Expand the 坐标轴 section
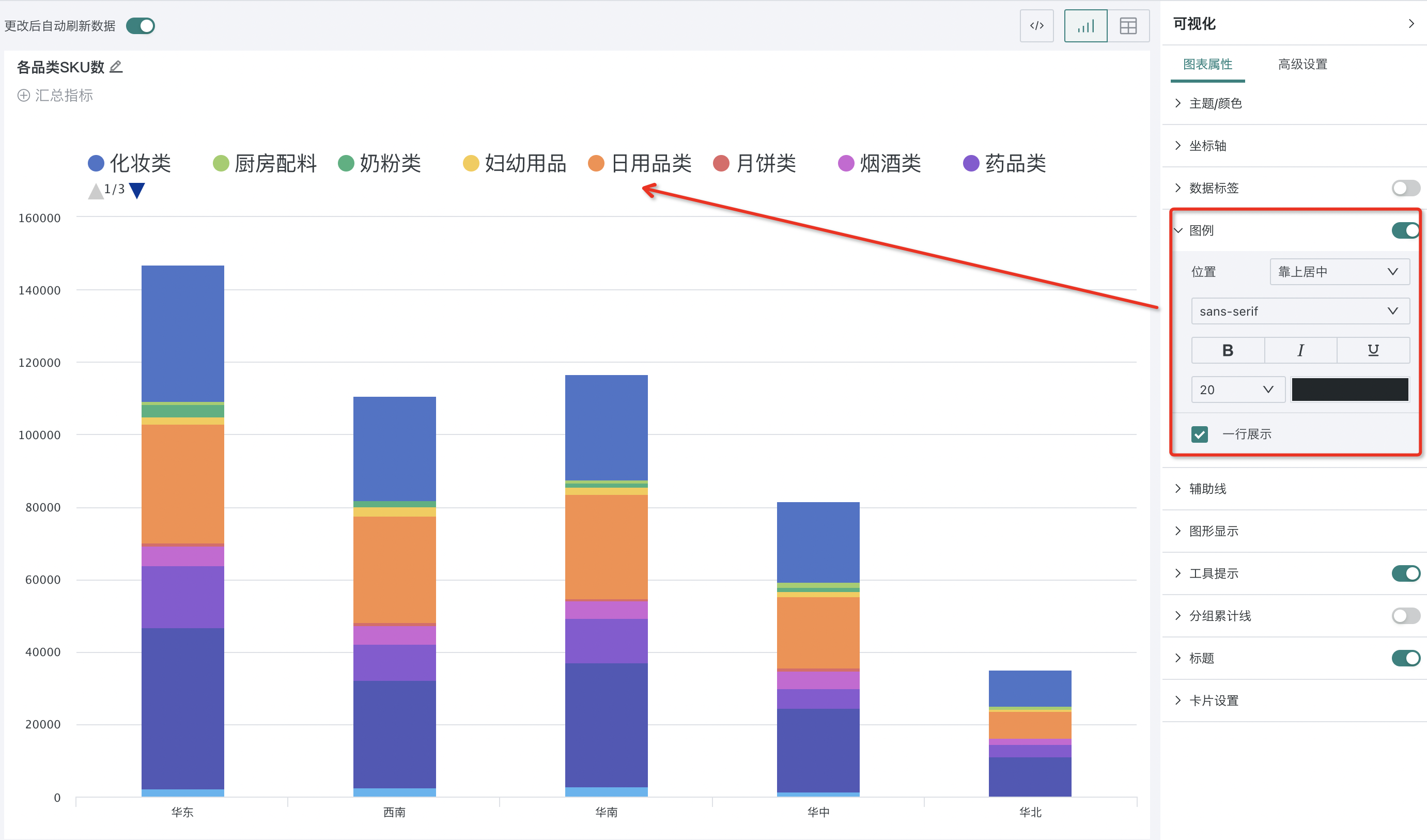 (x=1207, y=146)
